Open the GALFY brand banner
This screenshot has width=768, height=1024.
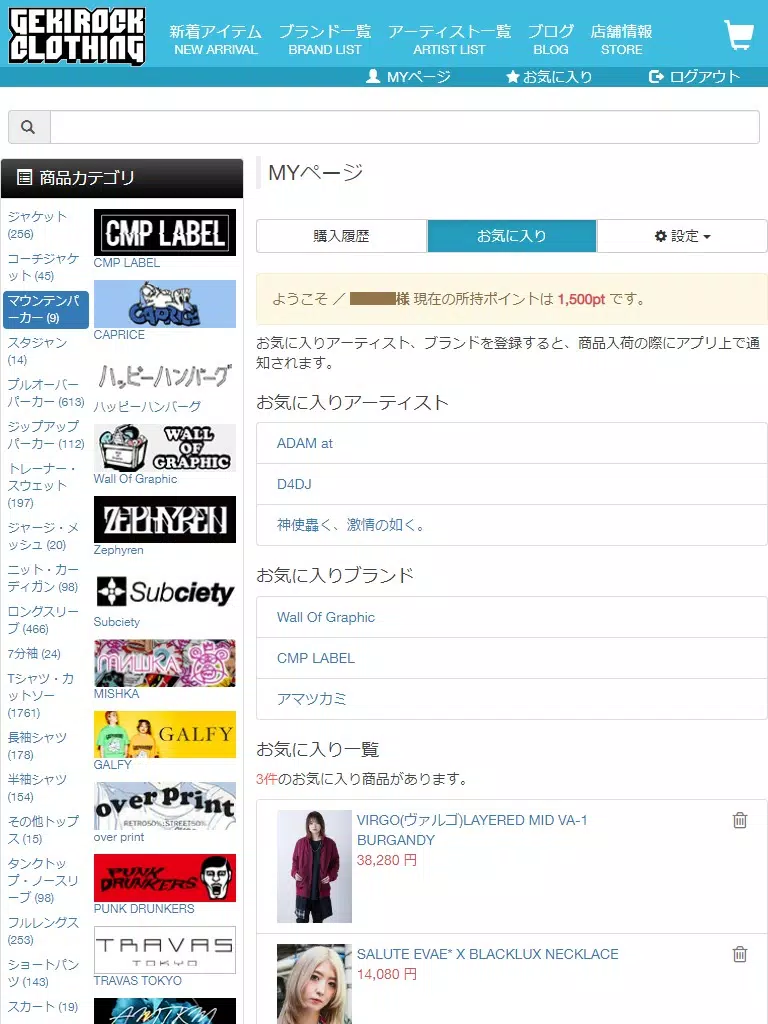pos(165,734)
